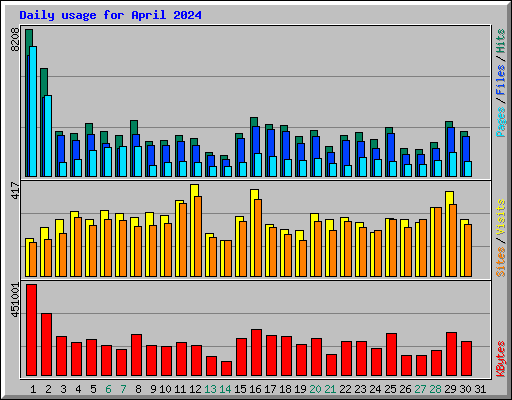The width and height of the screenshot is (512, 400).
Task: Click the orange Sites bar for day 16
Action: click(x=258, y=238)
